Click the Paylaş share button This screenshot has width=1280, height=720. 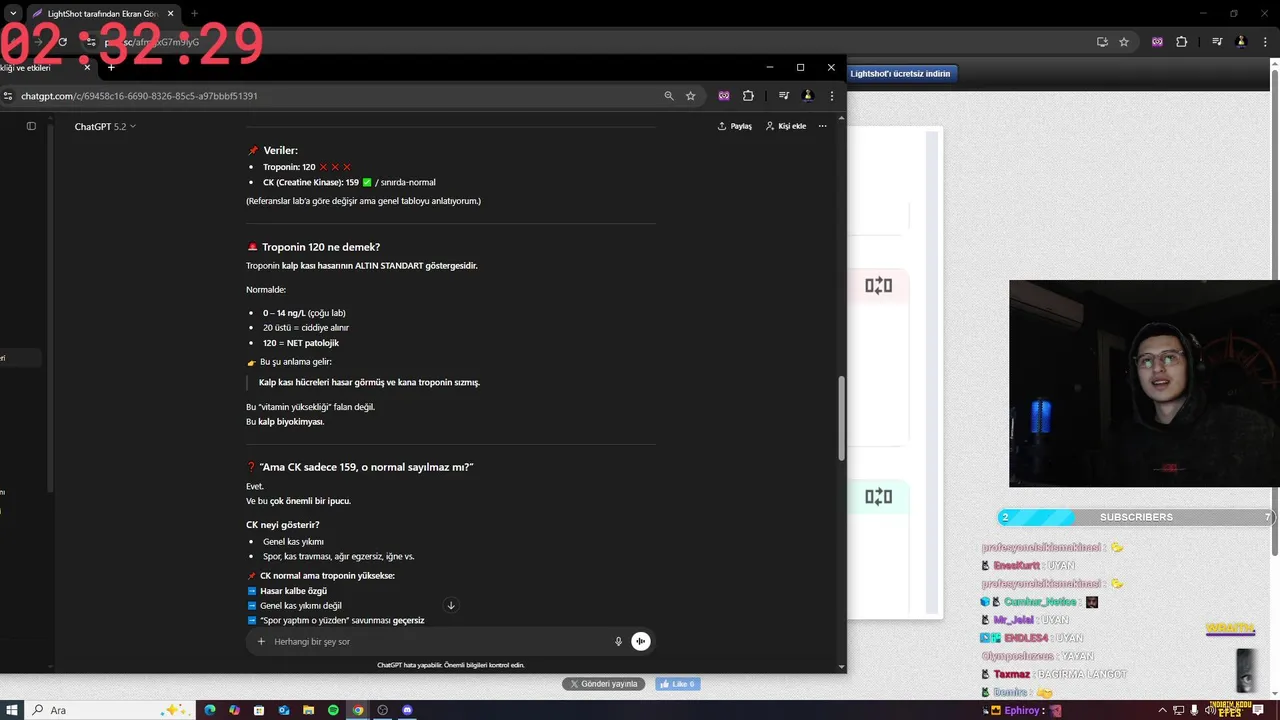pos(735,126)
